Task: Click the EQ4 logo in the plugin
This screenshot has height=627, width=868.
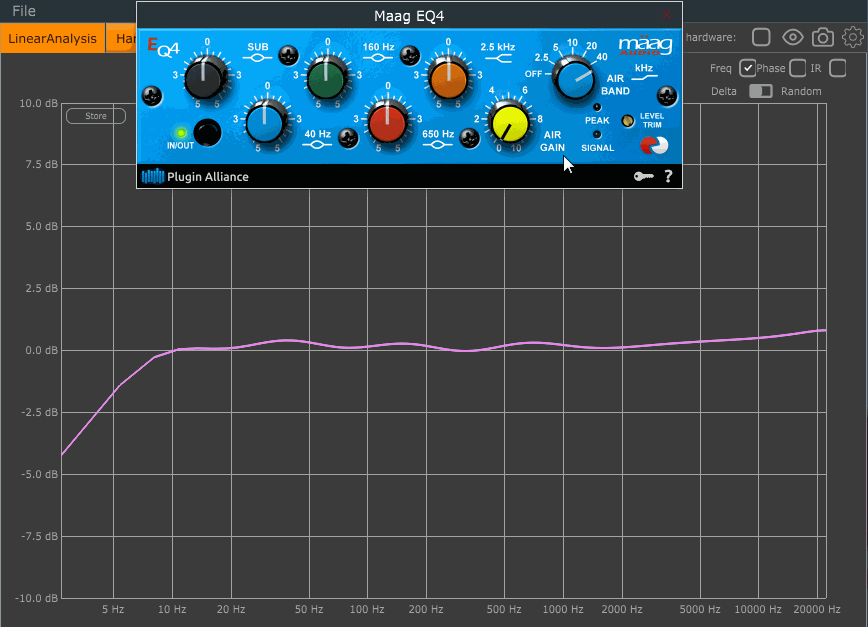Action: (163, 48)
